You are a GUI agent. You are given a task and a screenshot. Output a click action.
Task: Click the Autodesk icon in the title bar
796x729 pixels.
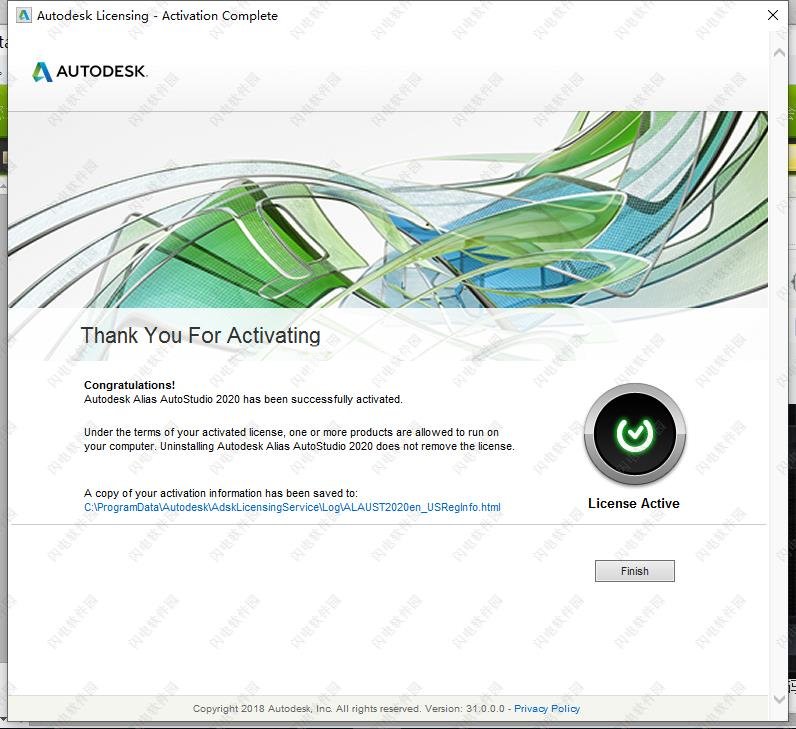[x=23, y=16]
